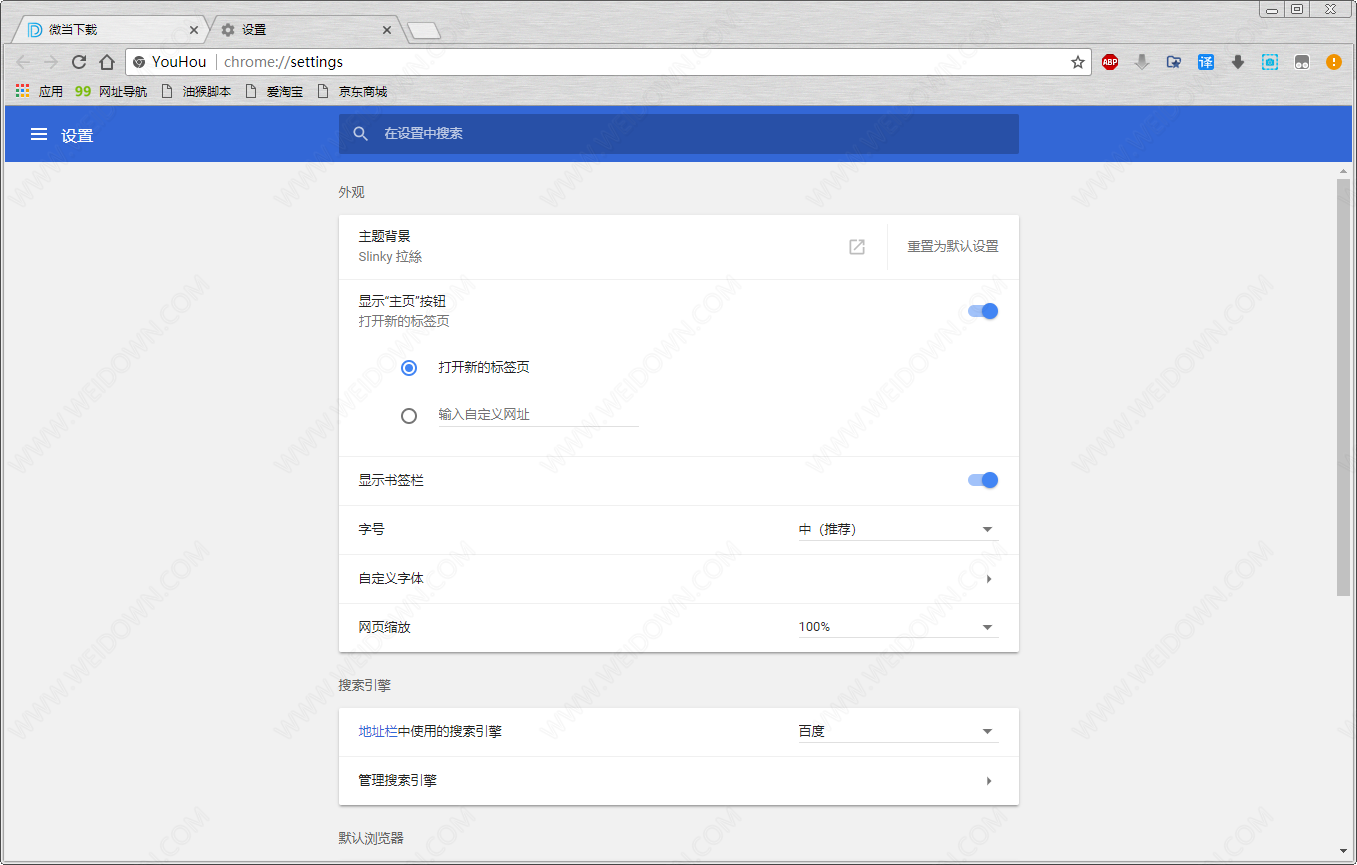This screenshot has height=865, width=1357.
Task: Toggle the 显示书签栏 switch
Action: click(983, 480)
